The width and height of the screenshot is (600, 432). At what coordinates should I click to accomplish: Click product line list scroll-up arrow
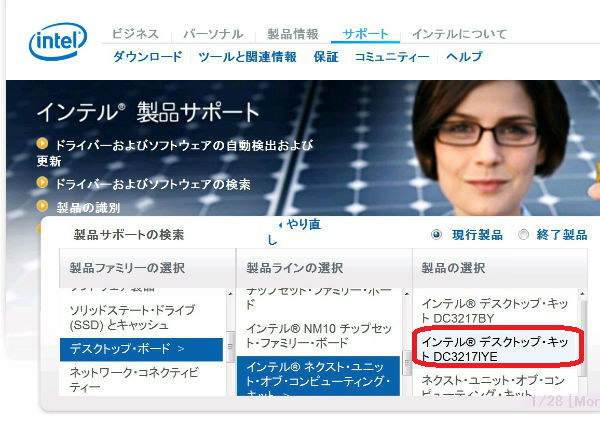[x=407, y=294]
